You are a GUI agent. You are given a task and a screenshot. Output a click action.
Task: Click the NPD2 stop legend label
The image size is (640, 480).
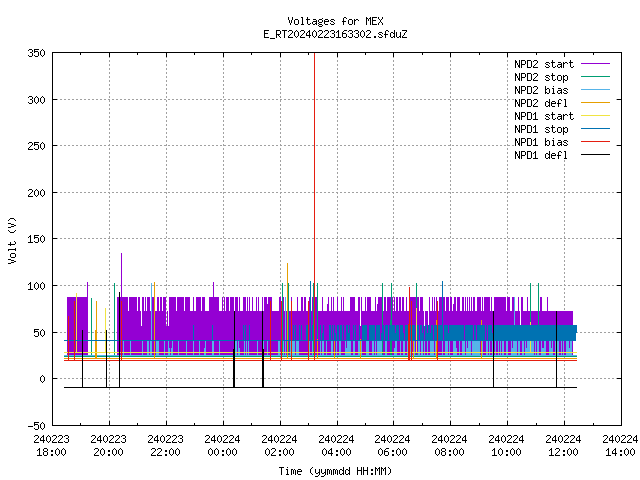[541, 77]
